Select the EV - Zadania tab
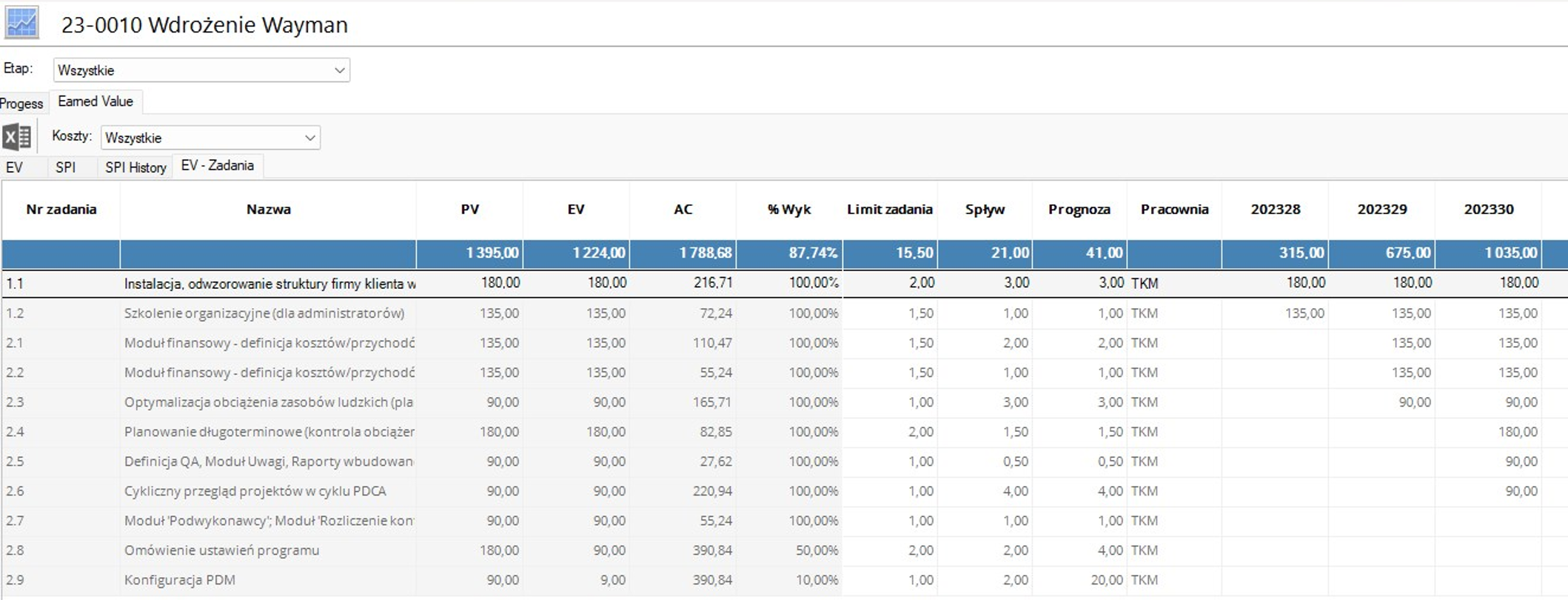The image size is (1568, 600). click(217, 166)
